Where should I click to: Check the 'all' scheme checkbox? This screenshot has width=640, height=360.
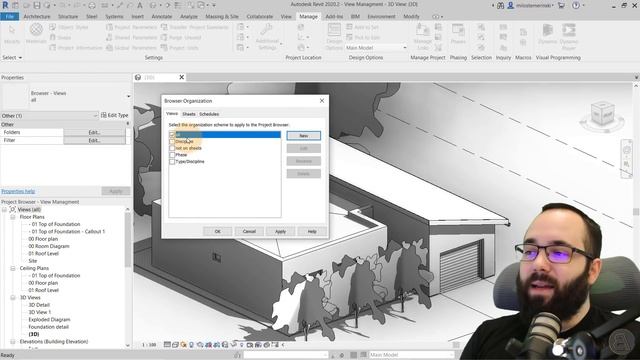172,135
